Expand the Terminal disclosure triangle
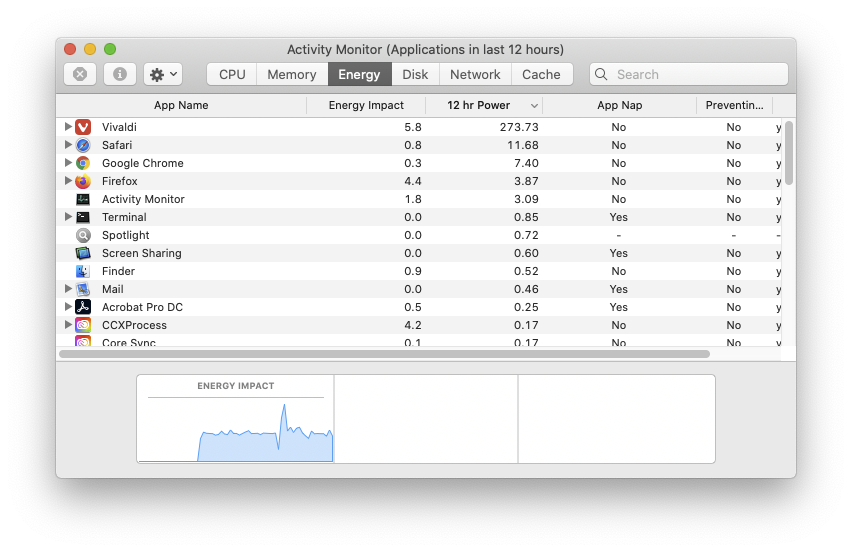Image resolution: width=852 pixels, height=552 pixels. point(68,217)
